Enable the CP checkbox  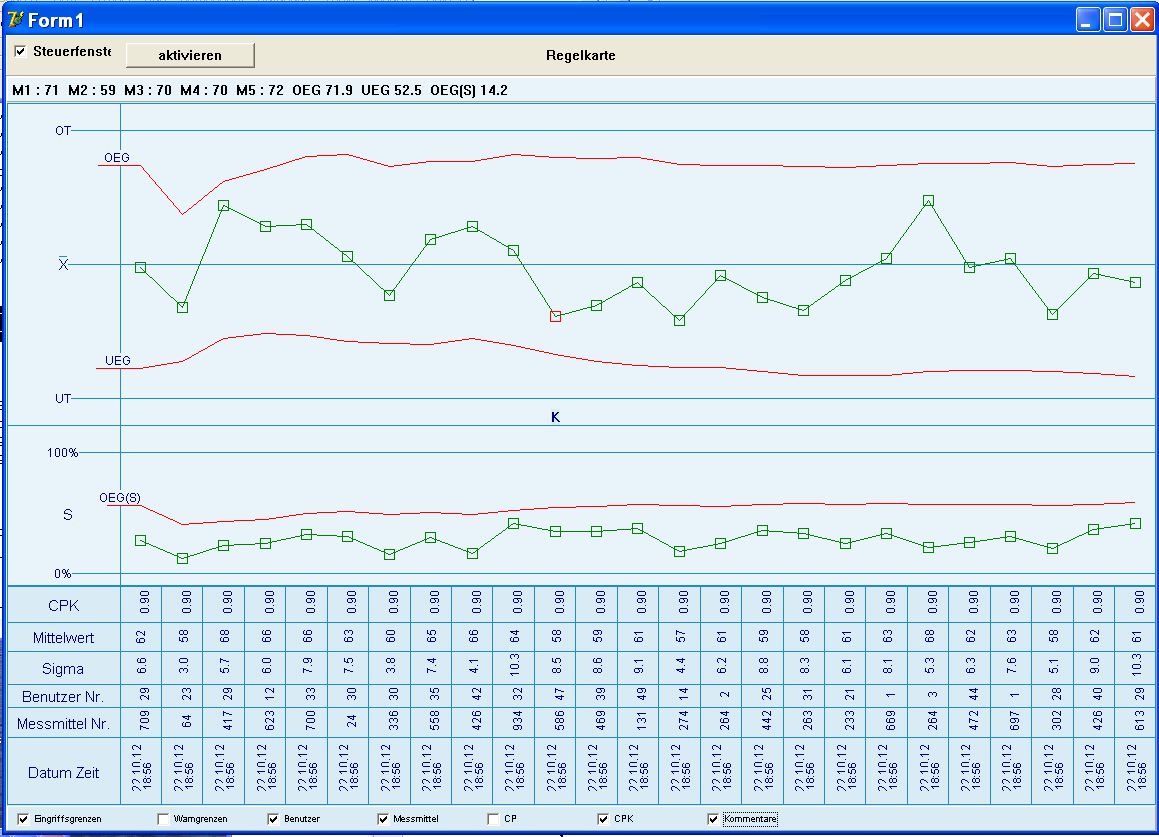click(x=494, y=819)
